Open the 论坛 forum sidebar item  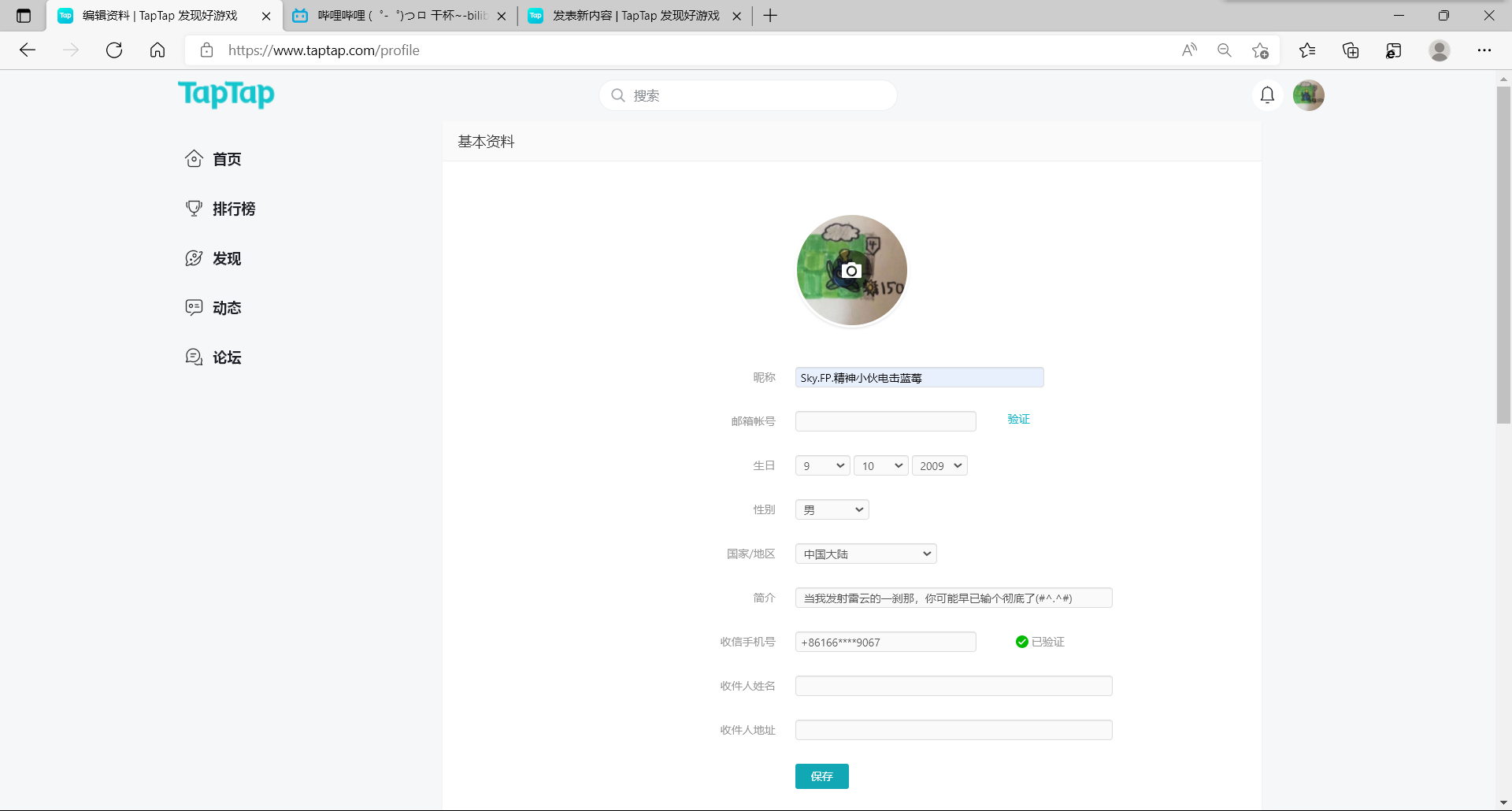pyautogui.click(x=213, y=357)
